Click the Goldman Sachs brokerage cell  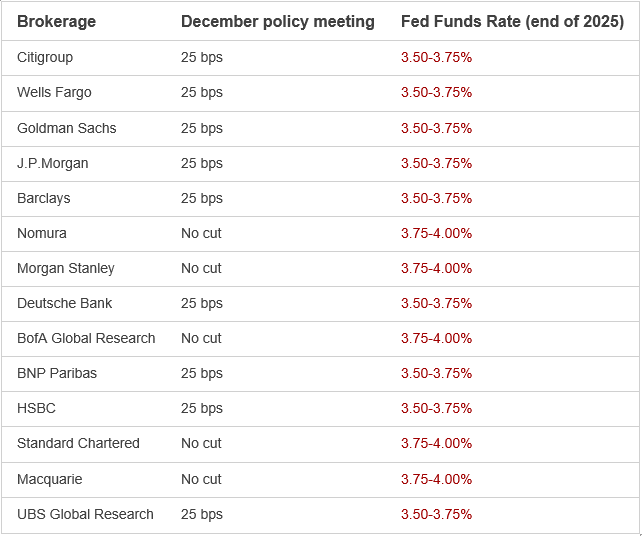point(67,128)
